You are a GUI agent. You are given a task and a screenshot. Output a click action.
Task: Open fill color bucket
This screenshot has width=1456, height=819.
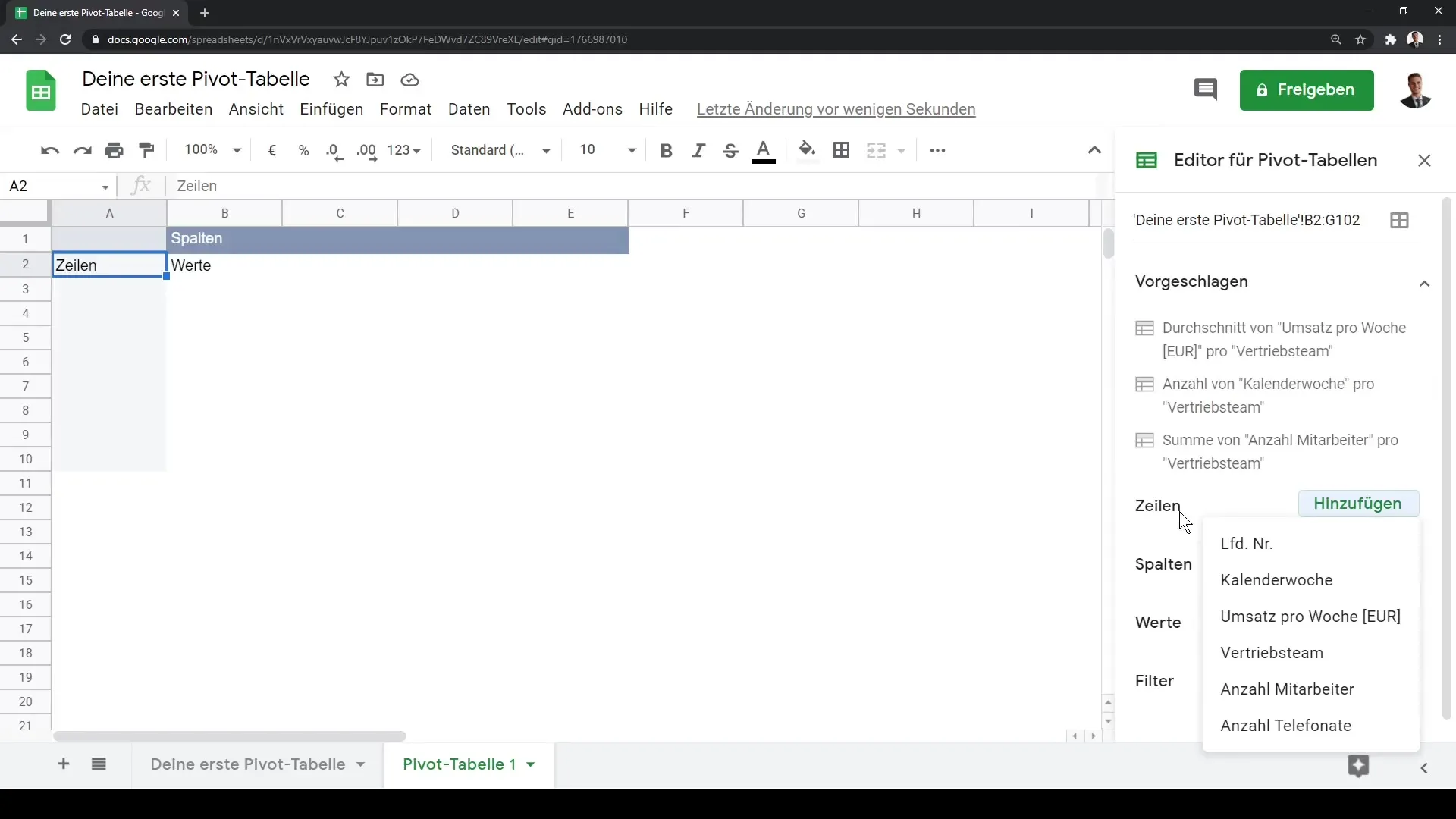pyautogui.click(x=808, y=150)
